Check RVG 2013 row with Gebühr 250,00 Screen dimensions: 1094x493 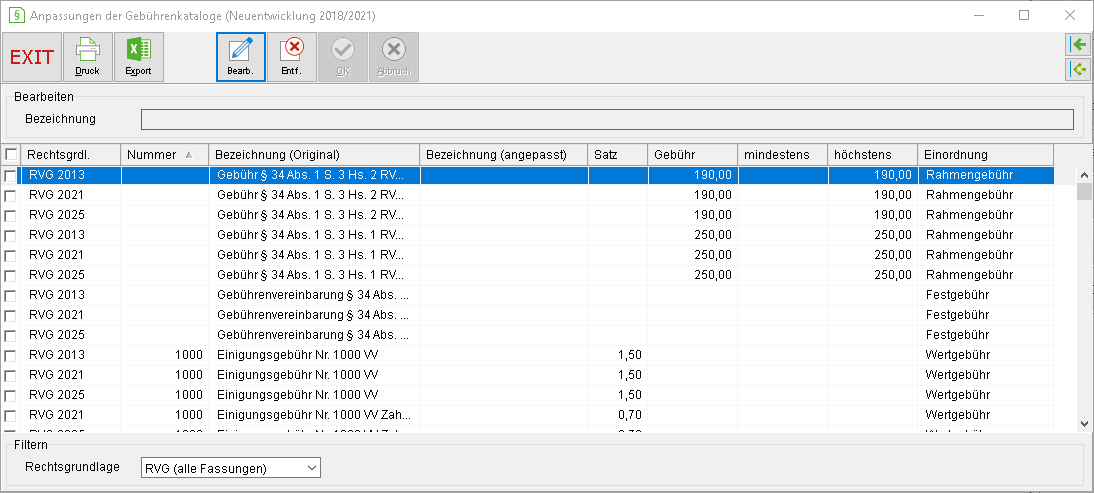tap(10, 235)
